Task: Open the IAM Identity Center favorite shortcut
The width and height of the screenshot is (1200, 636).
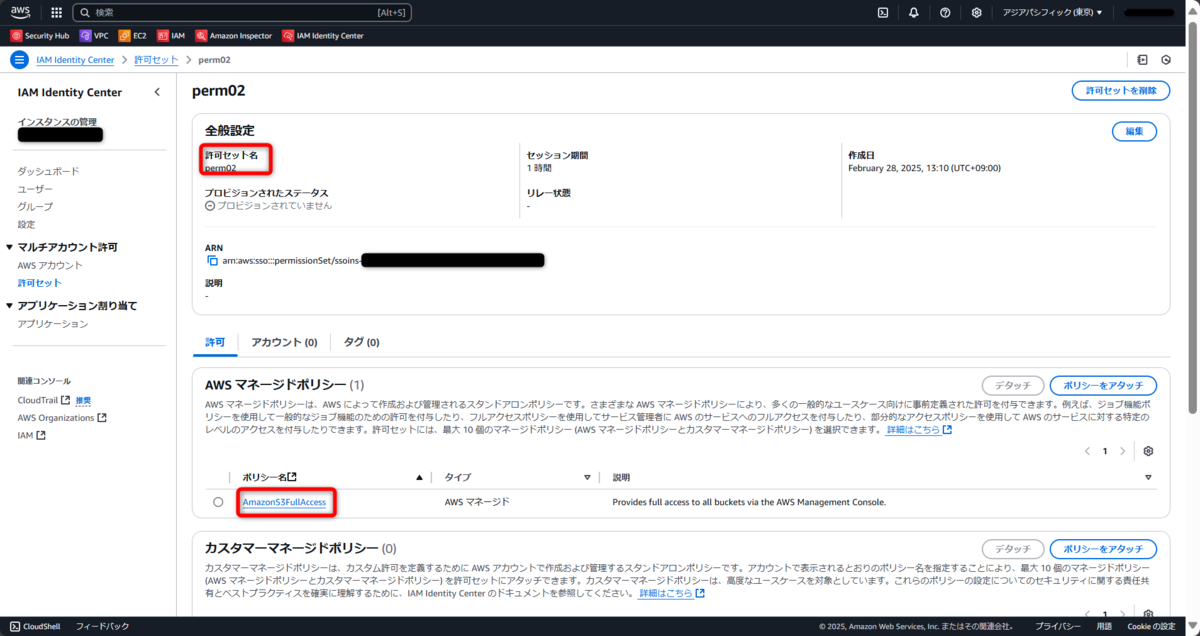Action: point(323,35)
